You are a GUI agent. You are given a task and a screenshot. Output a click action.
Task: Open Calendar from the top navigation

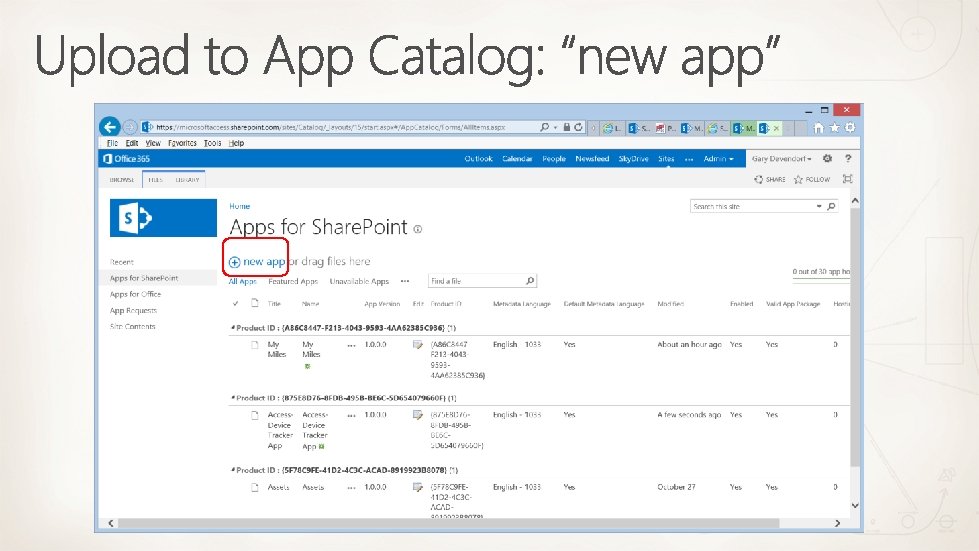coord(517,159)
